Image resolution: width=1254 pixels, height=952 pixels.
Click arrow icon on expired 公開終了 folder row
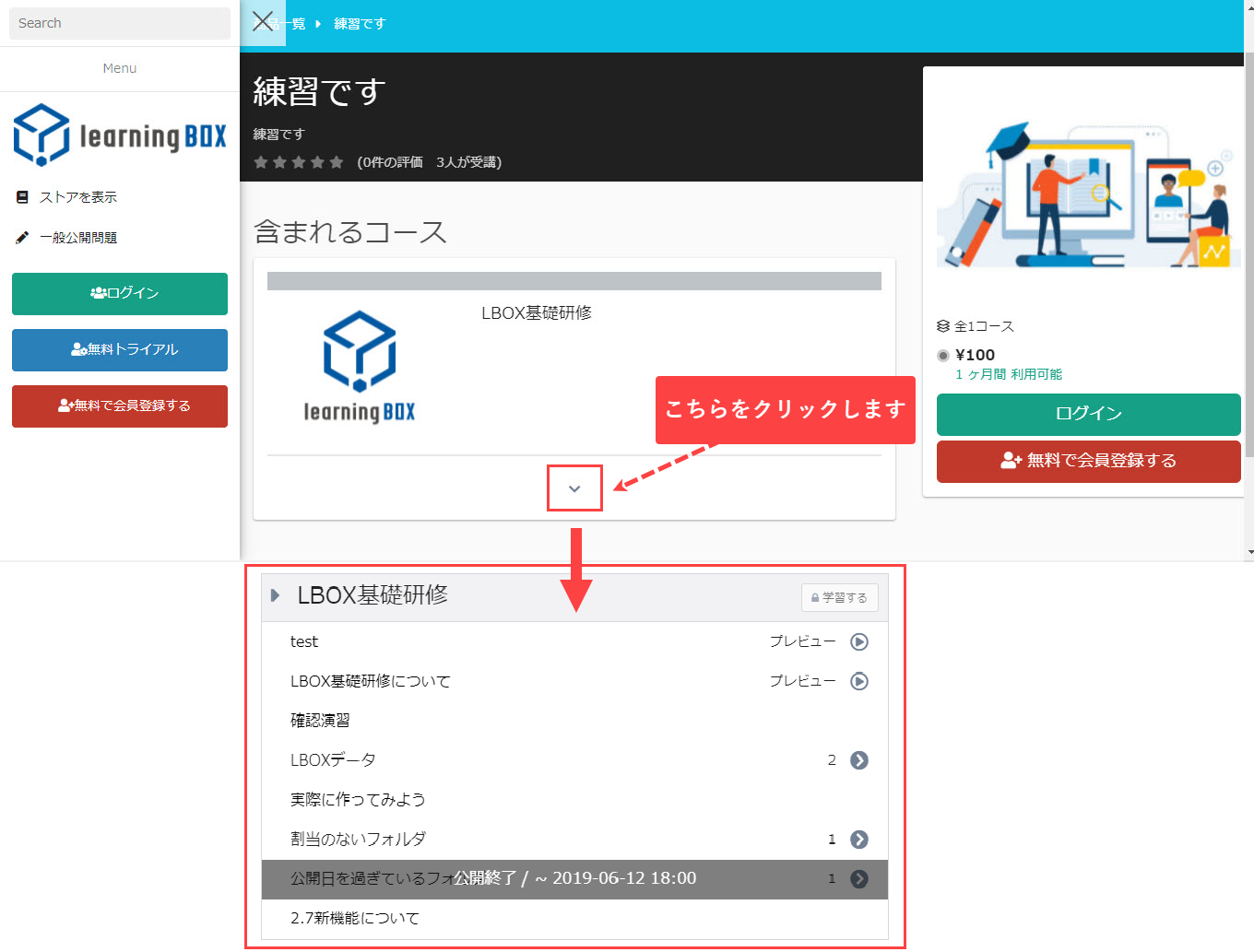pos(858,879)
